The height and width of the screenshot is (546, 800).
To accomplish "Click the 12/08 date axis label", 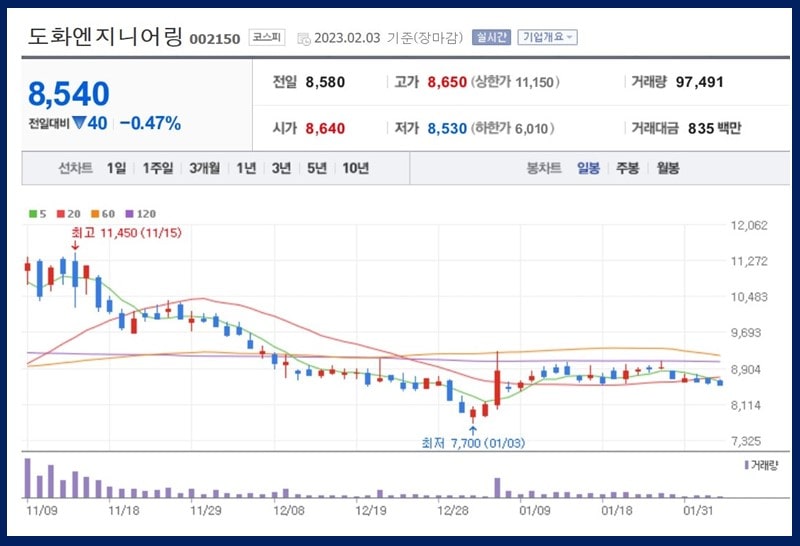I will [x=289, y=510].
